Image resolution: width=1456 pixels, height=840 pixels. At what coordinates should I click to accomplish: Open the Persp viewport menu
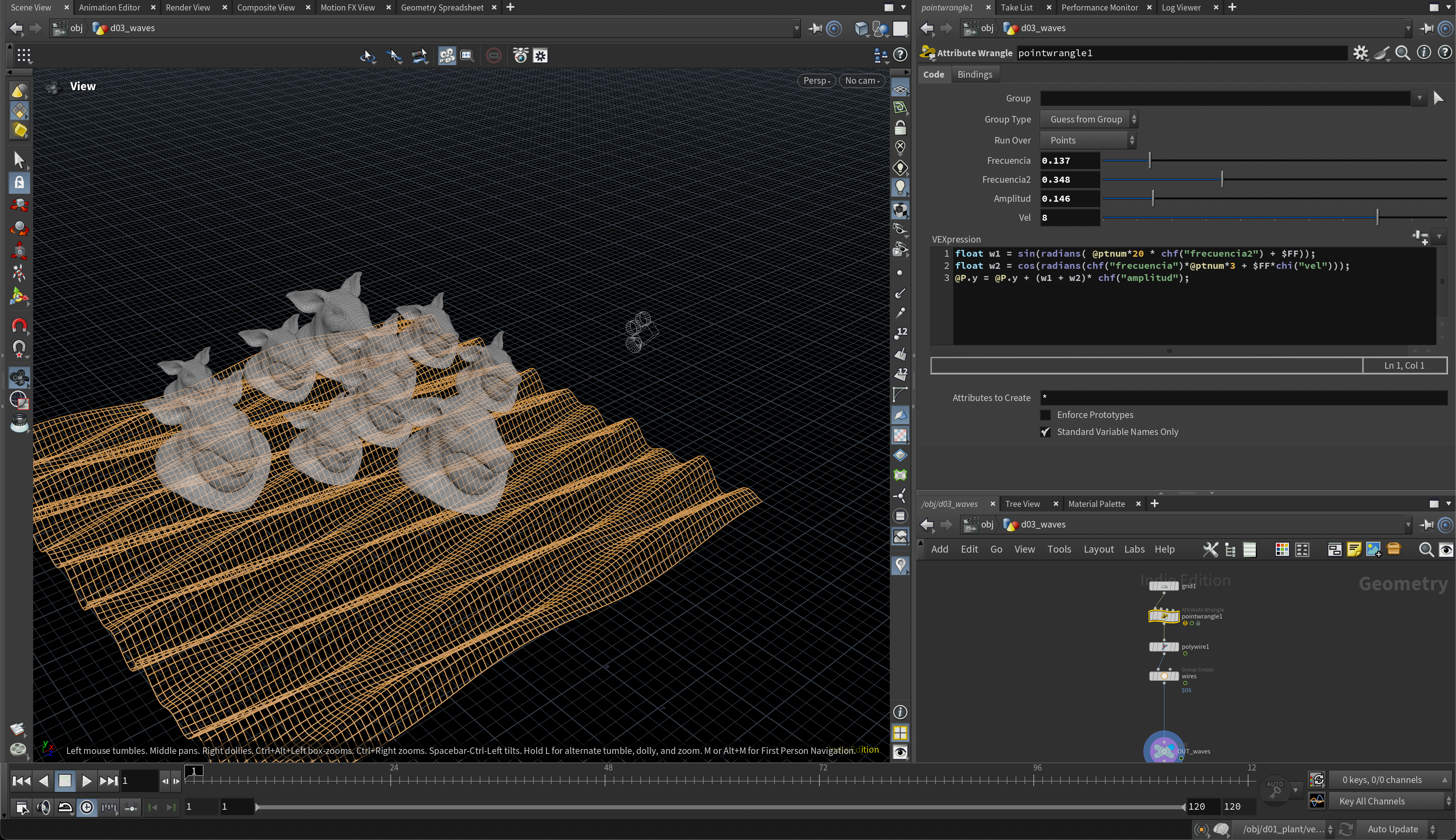[x=816, y=81]
